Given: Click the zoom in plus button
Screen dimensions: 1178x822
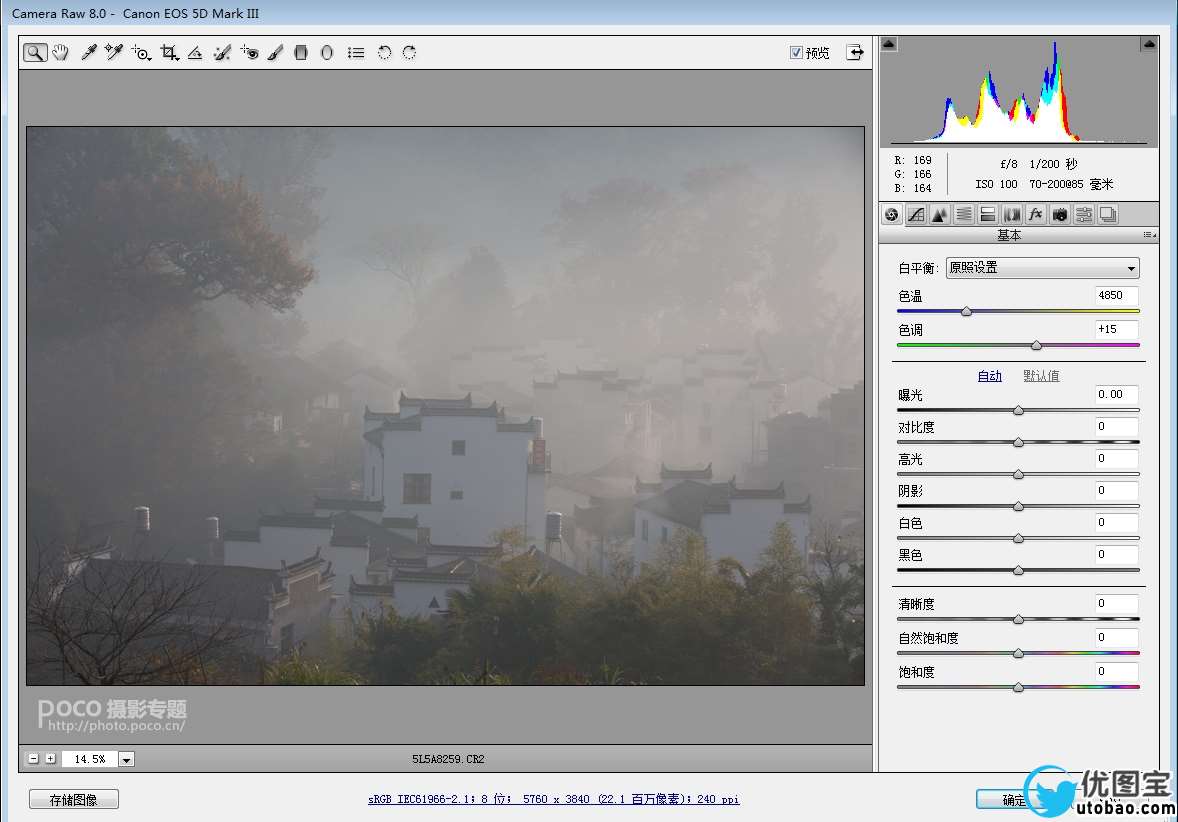Looking at the screenshot, I should (50, 759).
